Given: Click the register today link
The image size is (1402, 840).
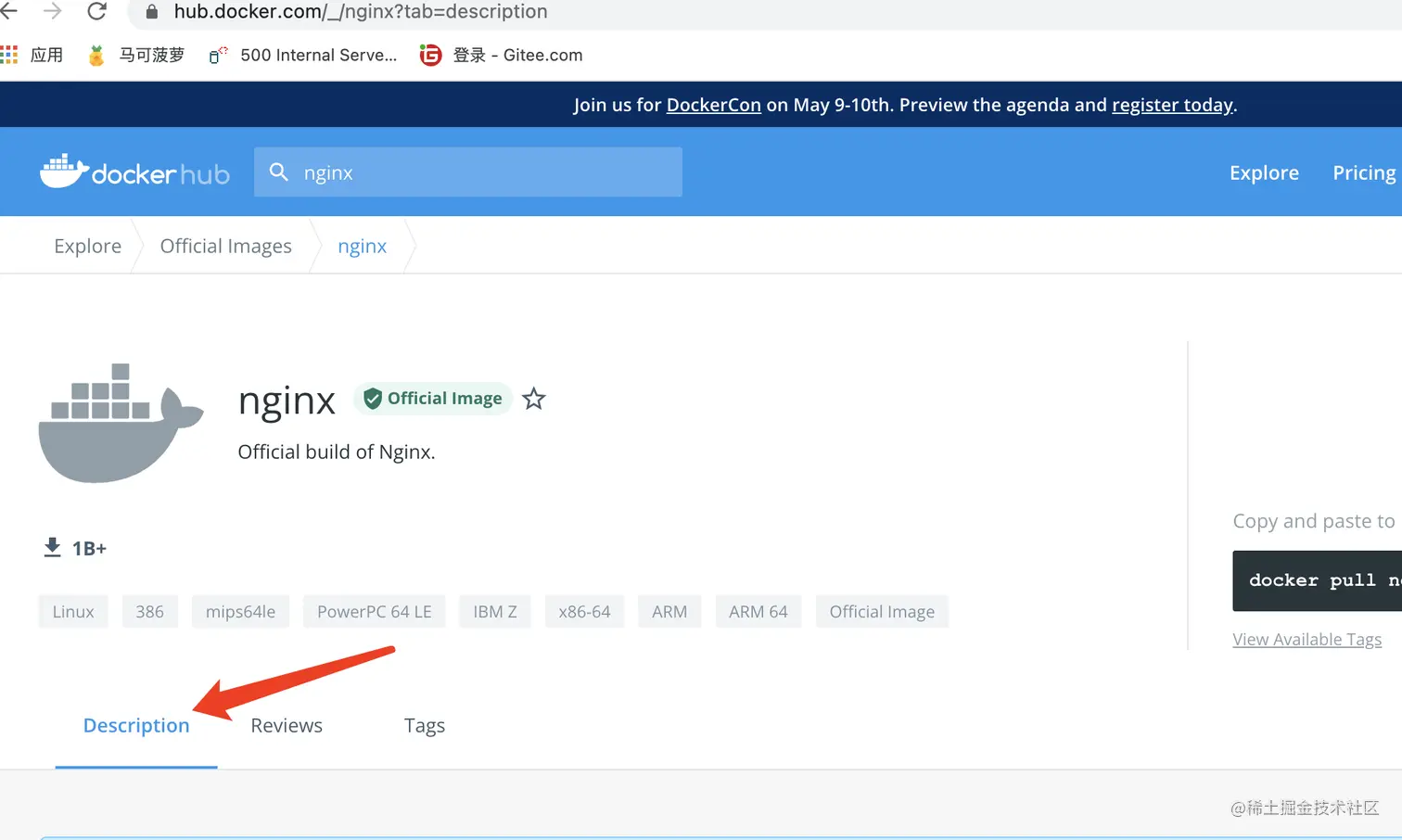Looking at the screenshot, I should click(x=1172, y=105).
